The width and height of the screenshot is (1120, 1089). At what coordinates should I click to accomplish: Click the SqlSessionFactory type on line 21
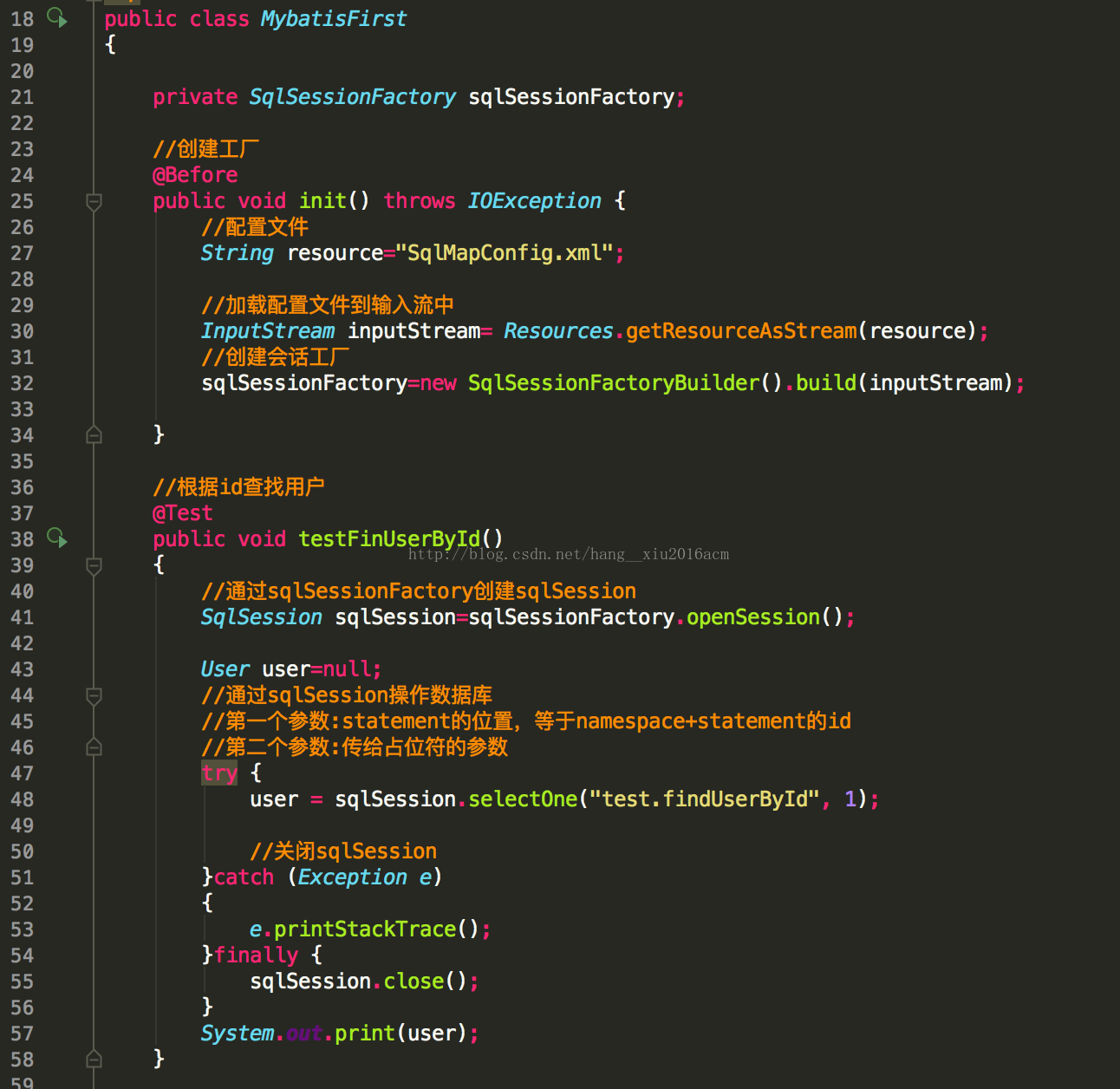click(352, 97)
